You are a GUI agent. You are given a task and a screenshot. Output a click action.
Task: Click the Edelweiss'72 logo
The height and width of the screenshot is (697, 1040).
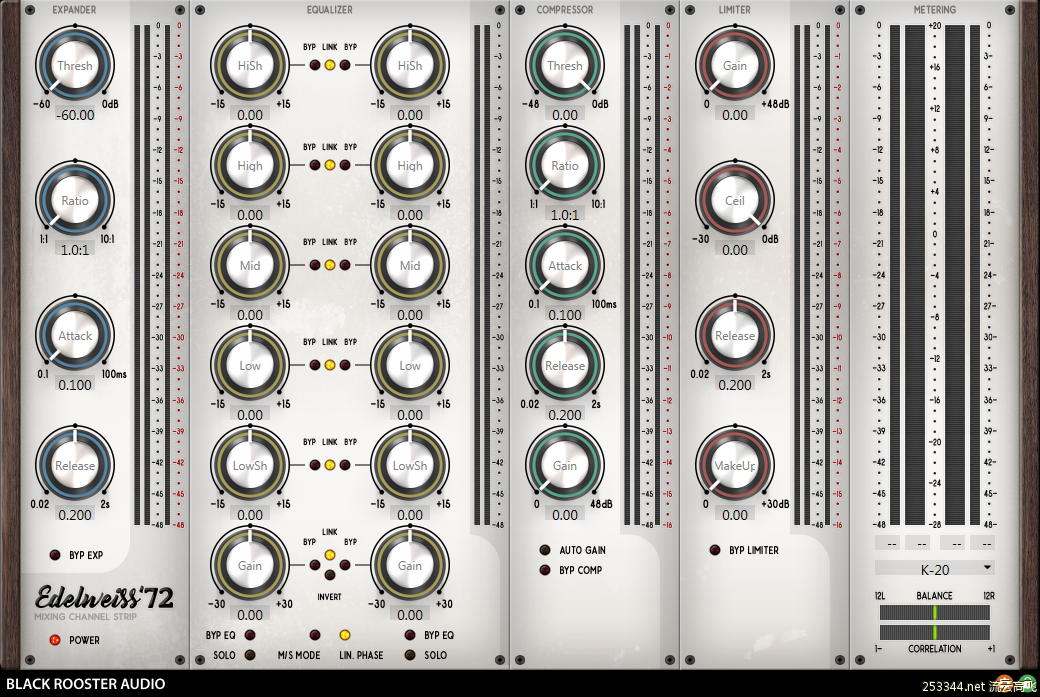(x=104, y=598)
